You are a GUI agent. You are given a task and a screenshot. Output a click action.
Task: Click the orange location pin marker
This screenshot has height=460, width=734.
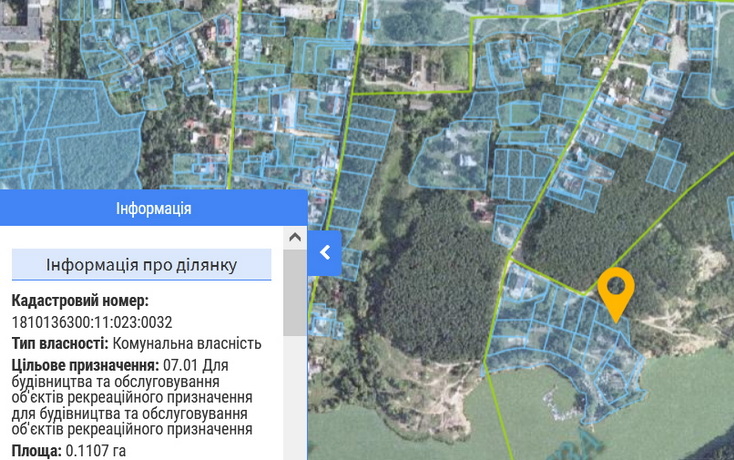pyautogui.click(x=616, y=292)
